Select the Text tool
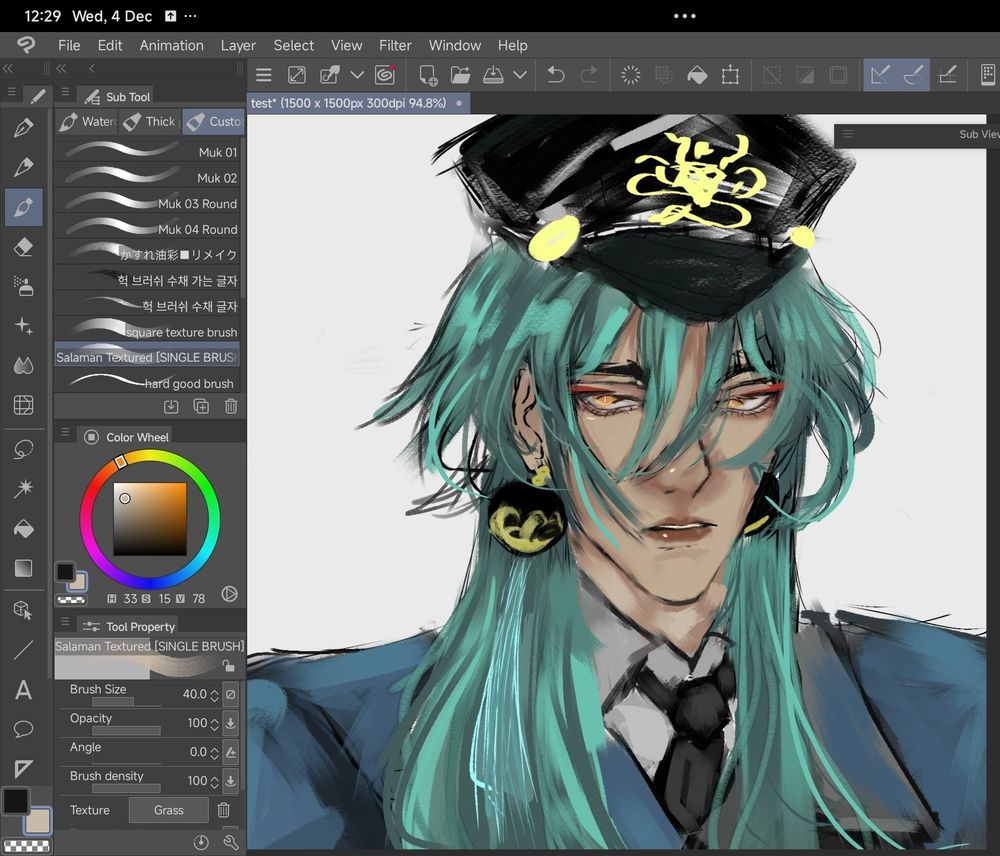This screenshot has width=1000, height=856. 24,690
